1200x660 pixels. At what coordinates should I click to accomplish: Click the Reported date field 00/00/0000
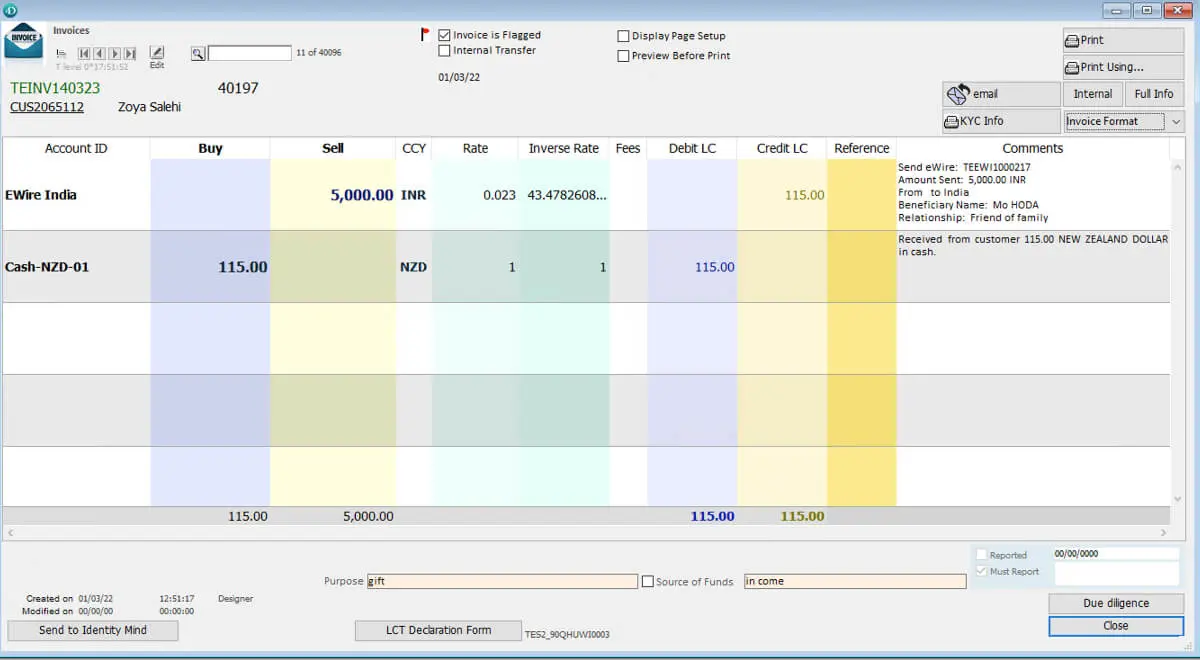coord(1115,554)
